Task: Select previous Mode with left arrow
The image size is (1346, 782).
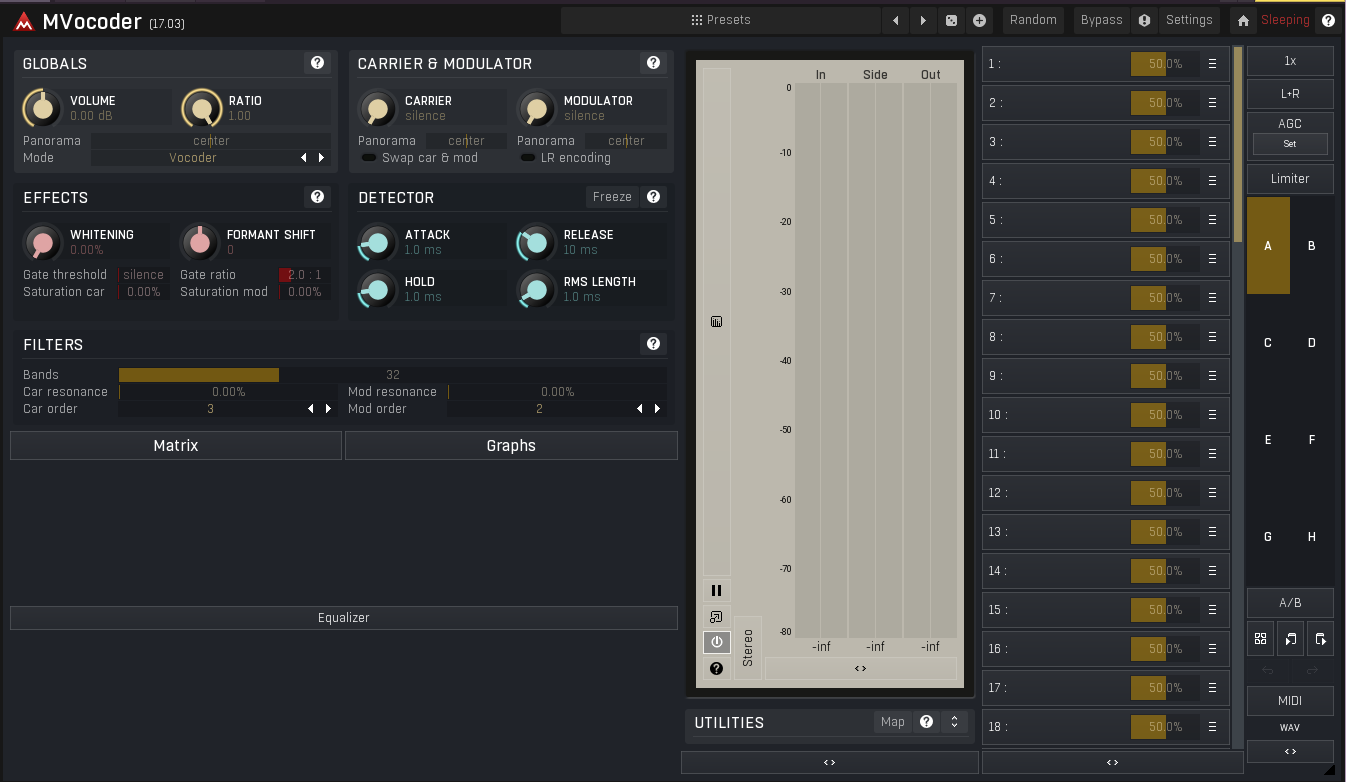Action: pyautogui.click(x=304, y=158)
